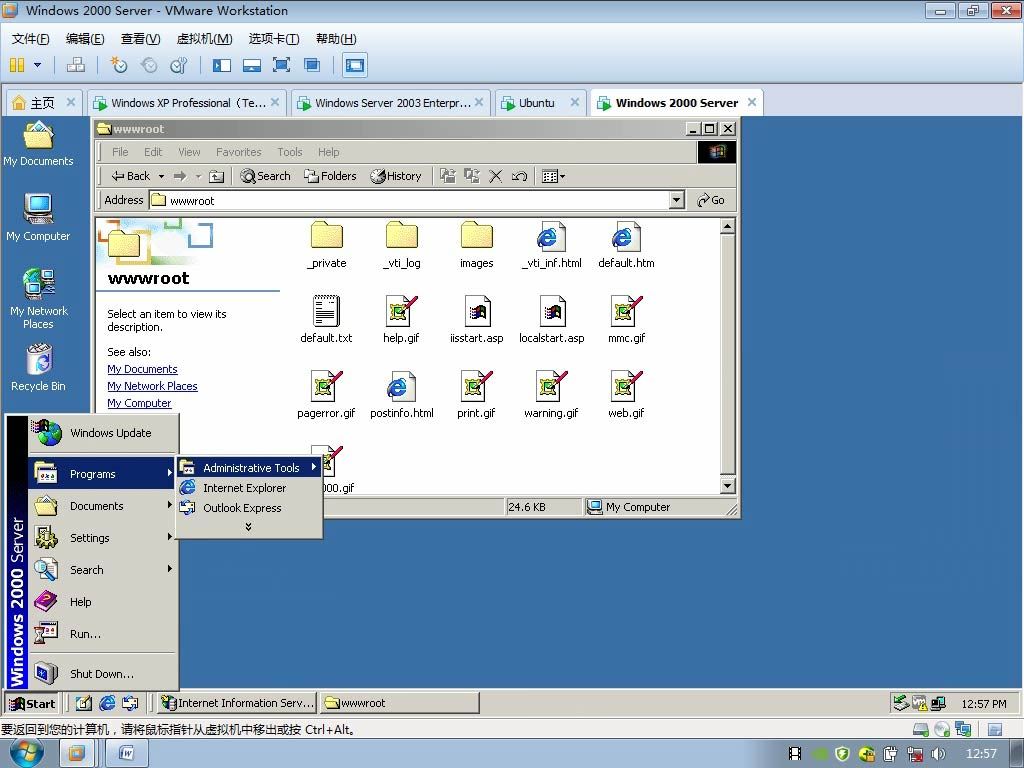Screen dimensions: 1024x768
Task: Expand the Address bar dropdown
Action: (677, 200)
